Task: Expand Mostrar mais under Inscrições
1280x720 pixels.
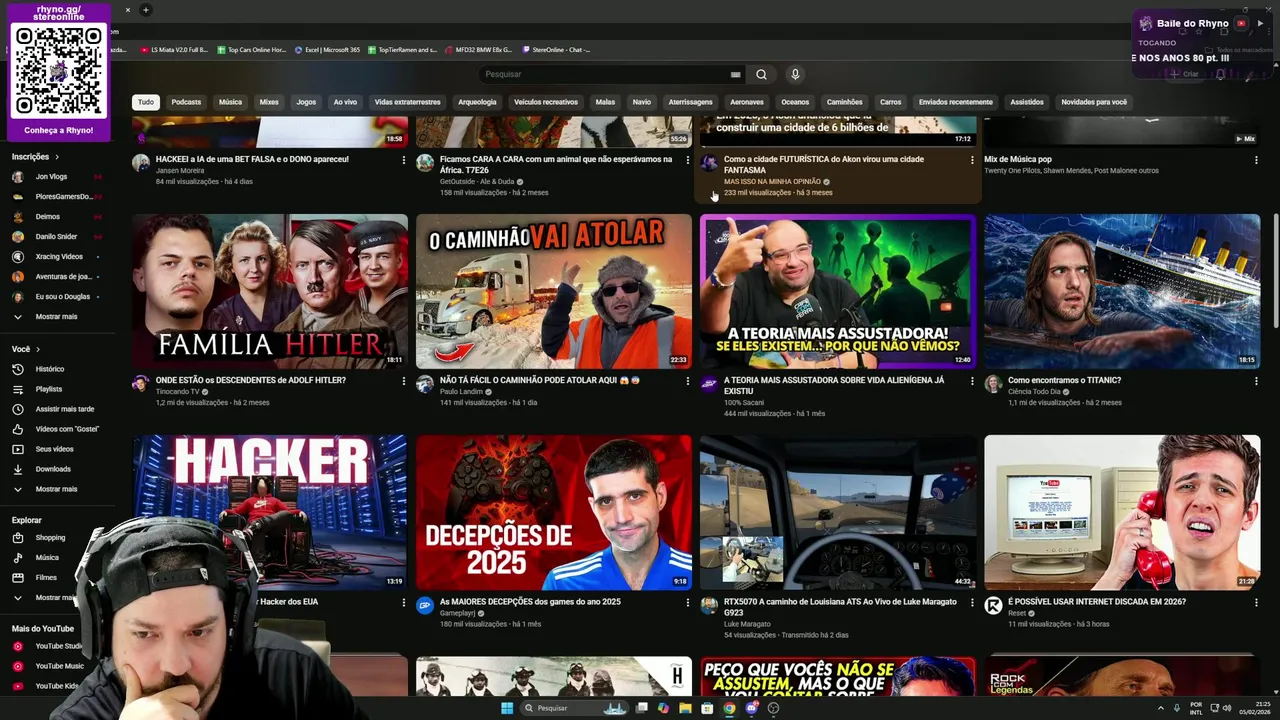Action: [56, 317]
